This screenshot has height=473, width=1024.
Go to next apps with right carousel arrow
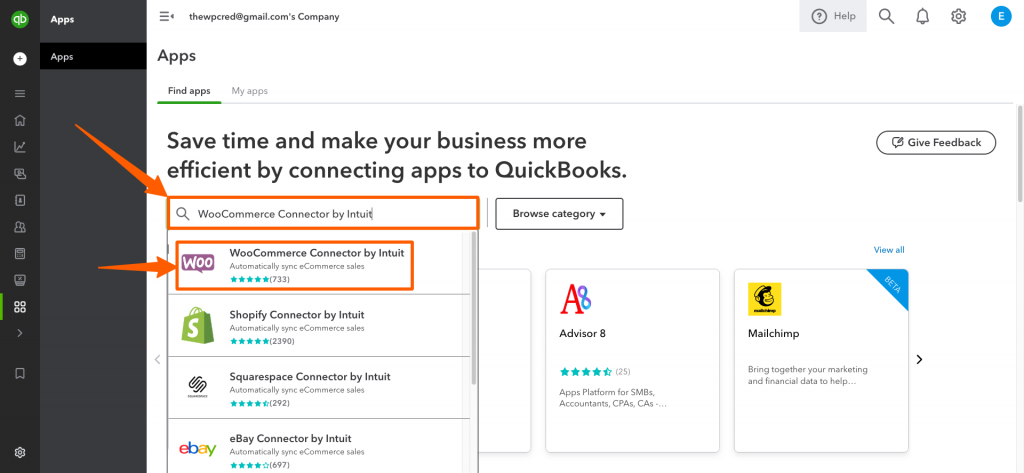point(920,359)
